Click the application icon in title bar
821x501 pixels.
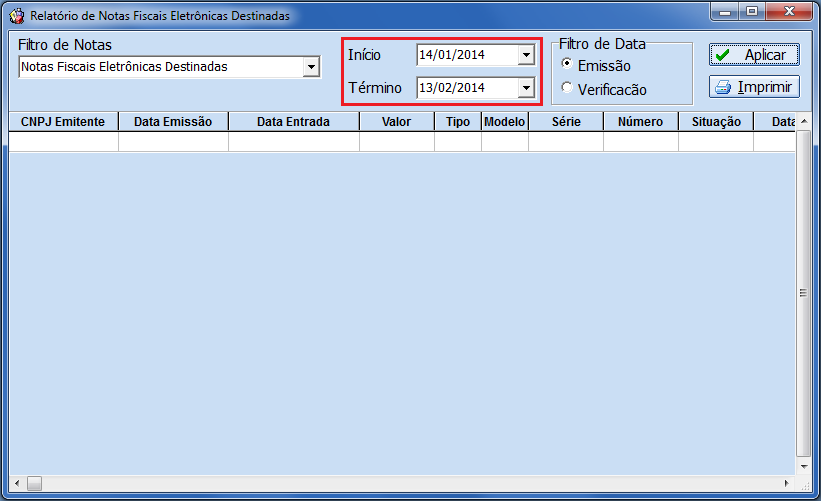coord(16,16)
